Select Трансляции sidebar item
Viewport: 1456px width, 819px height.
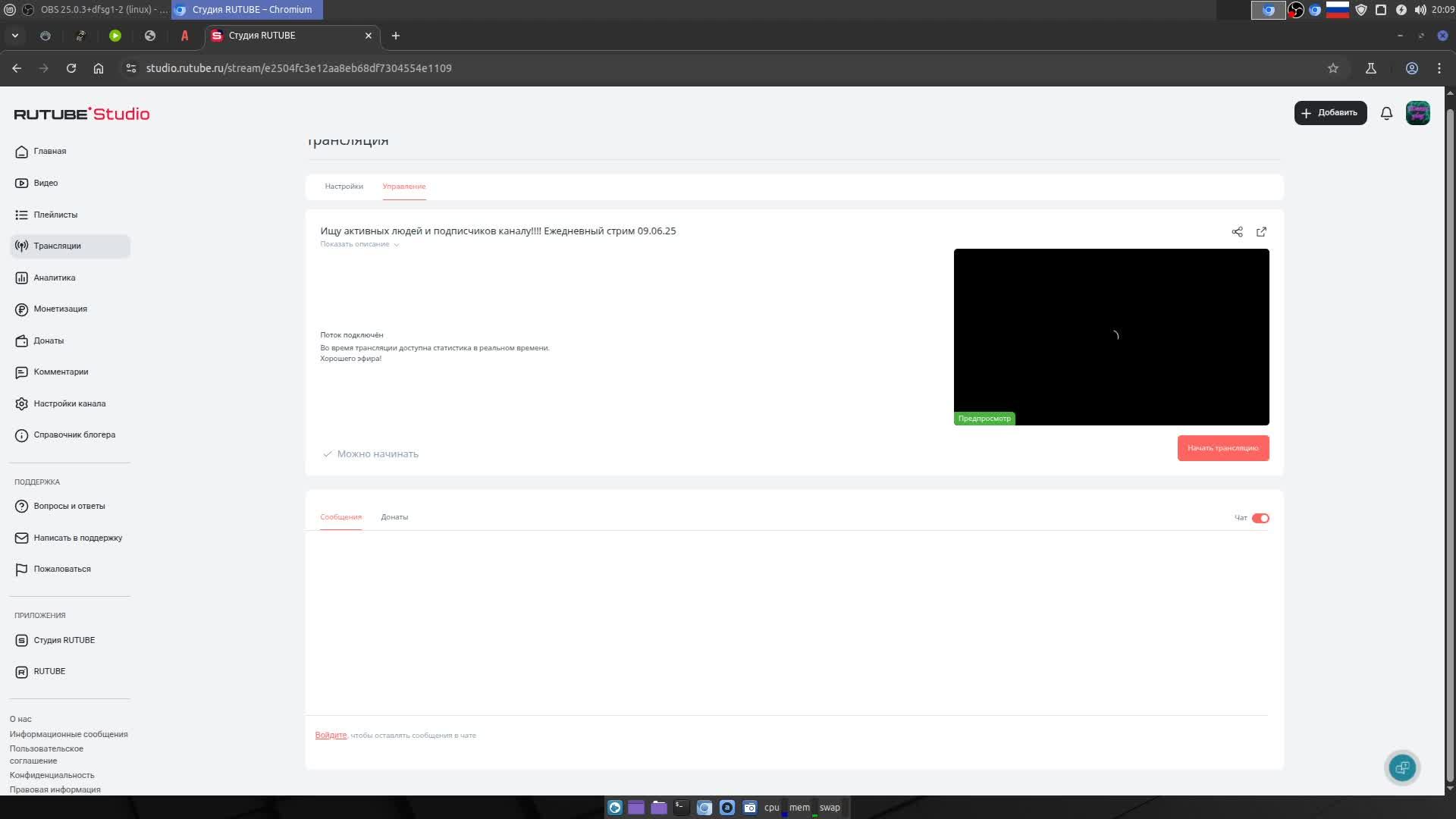(70, 246)
